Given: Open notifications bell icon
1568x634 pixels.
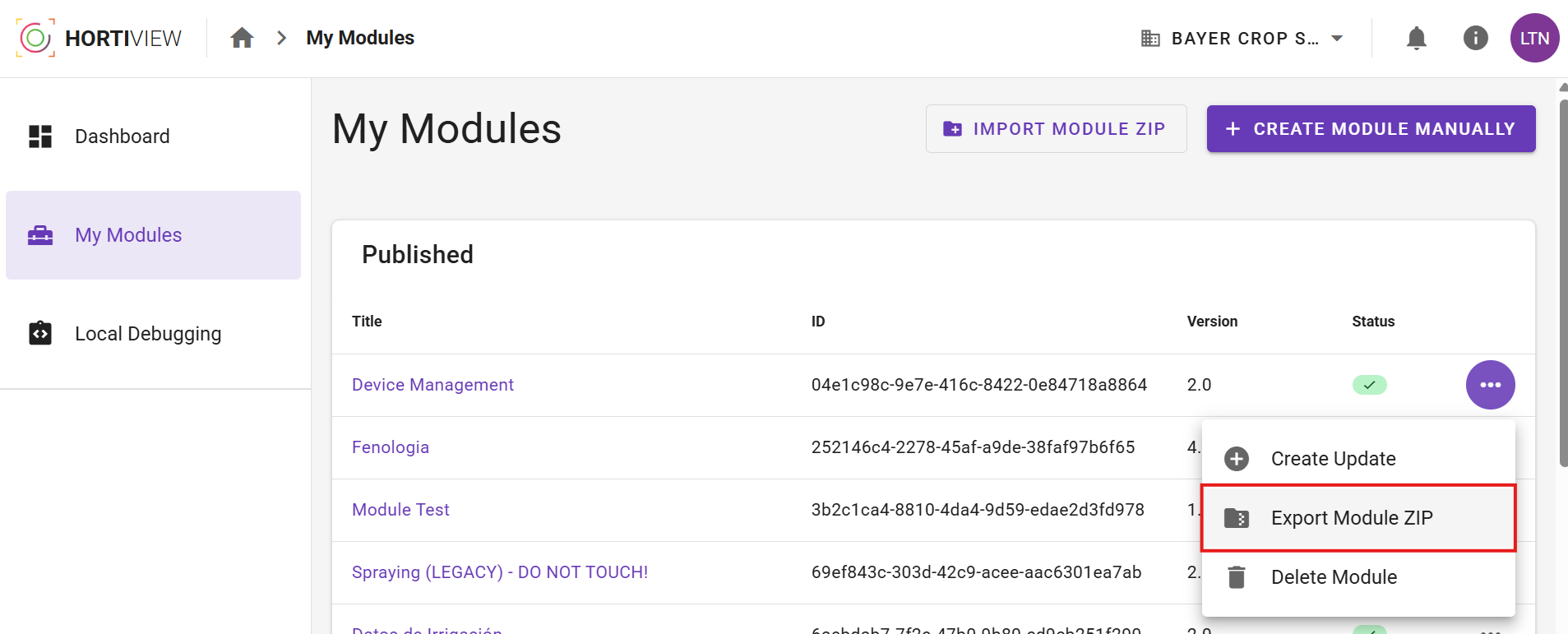Looking at the screenshot, I should [1416, 38].
